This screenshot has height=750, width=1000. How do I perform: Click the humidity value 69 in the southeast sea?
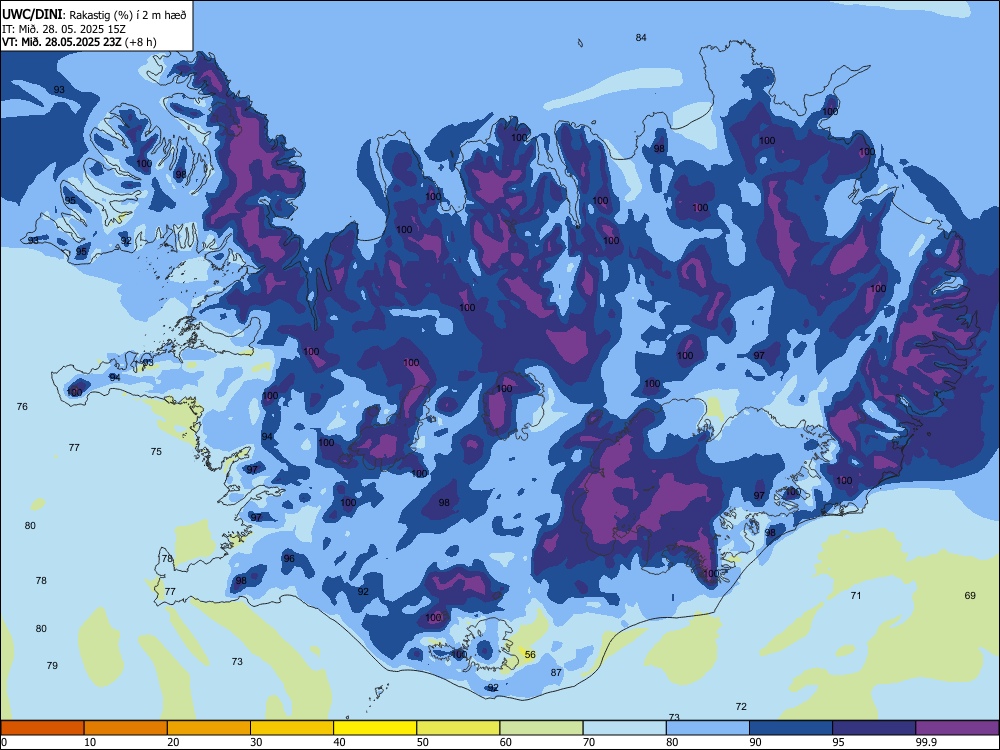(970, 595)
